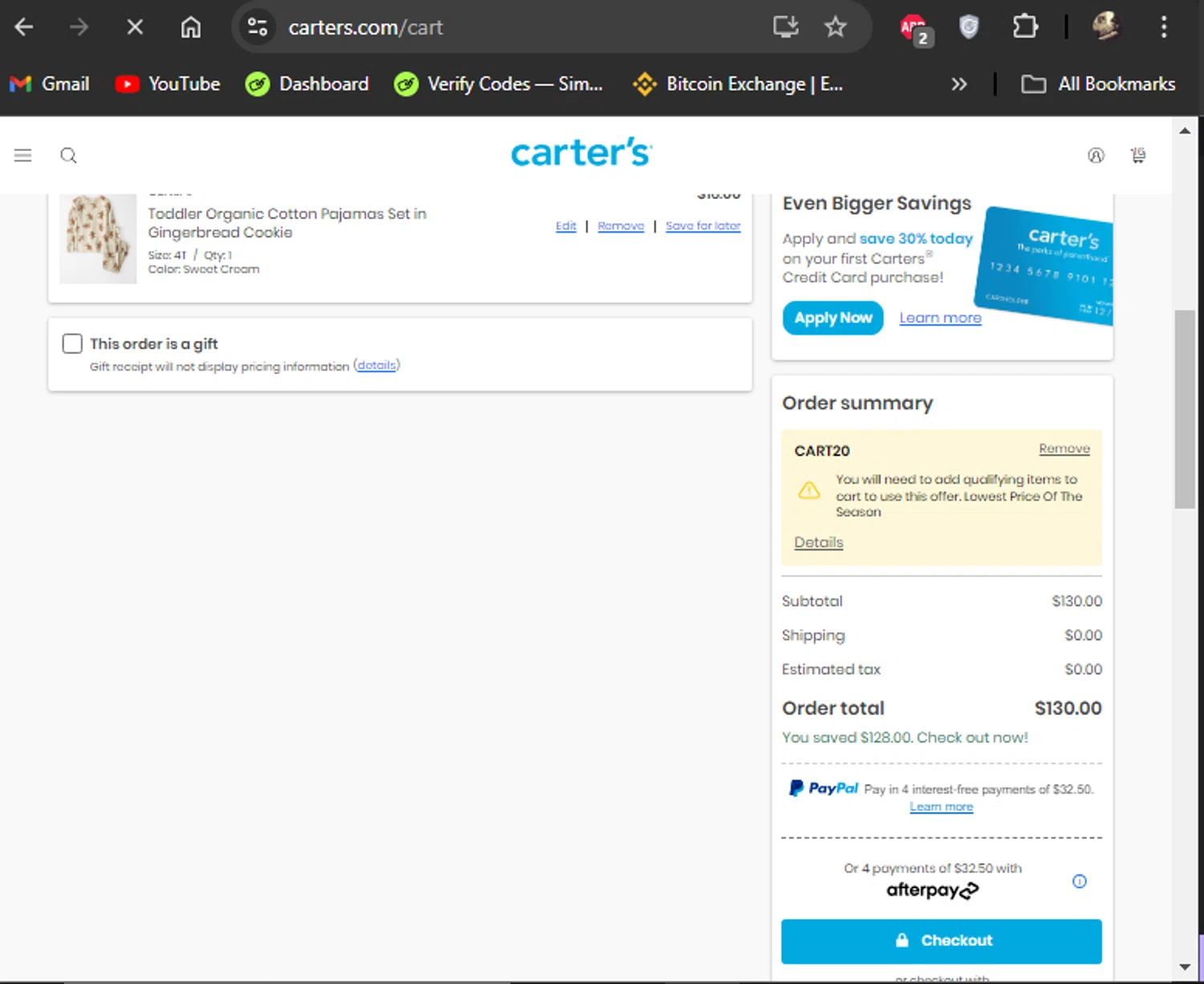Image resolution: width=1204 pixels, height=984 pixels.
Task: Open the Gmail bookmark
Action: click(x=49, y=83)
